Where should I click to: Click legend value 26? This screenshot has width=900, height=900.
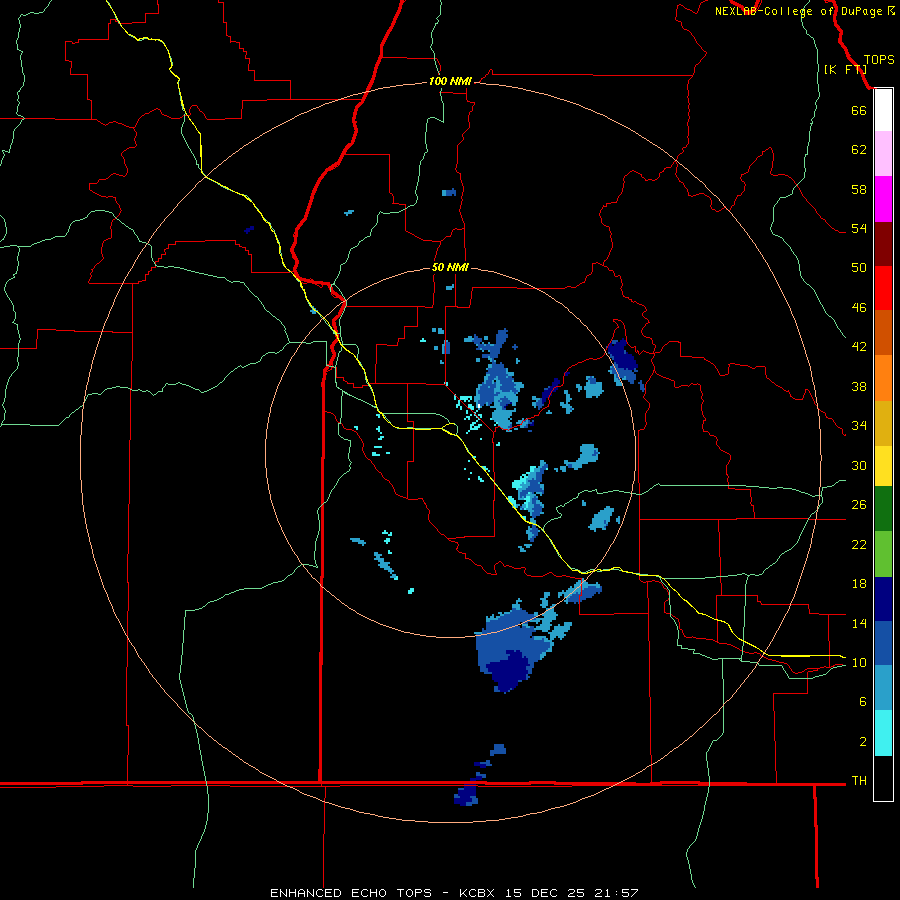coord(859,505)
